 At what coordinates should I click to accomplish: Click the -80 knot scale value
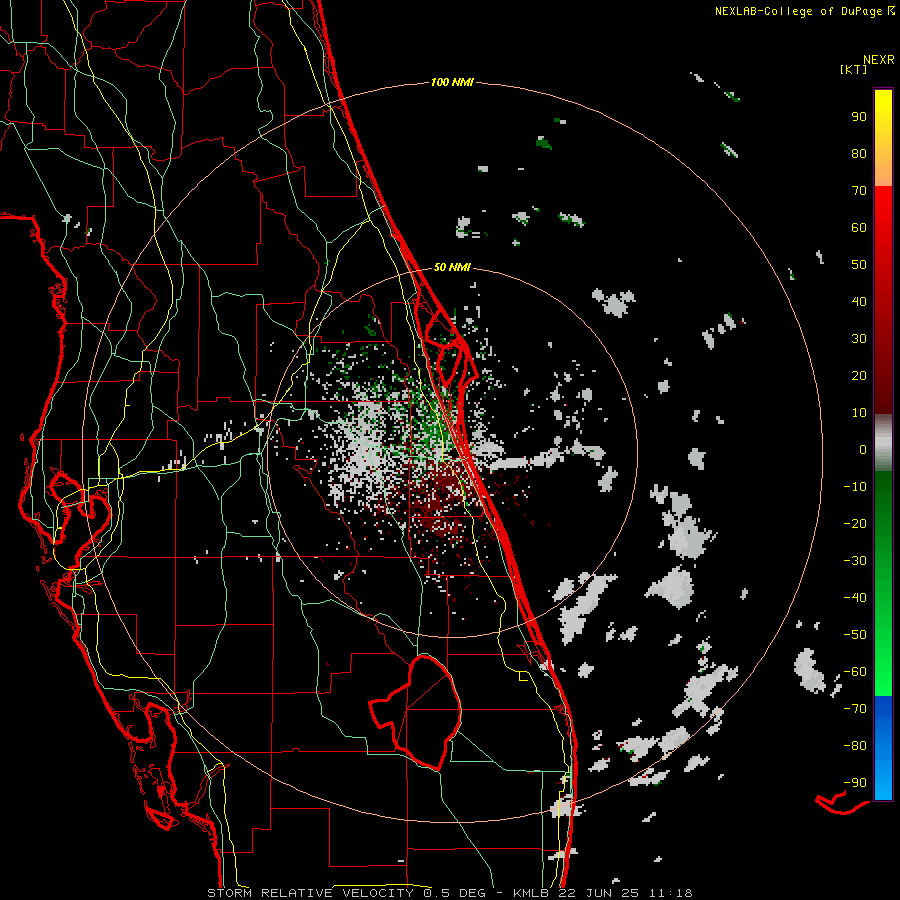click(855, 746)
